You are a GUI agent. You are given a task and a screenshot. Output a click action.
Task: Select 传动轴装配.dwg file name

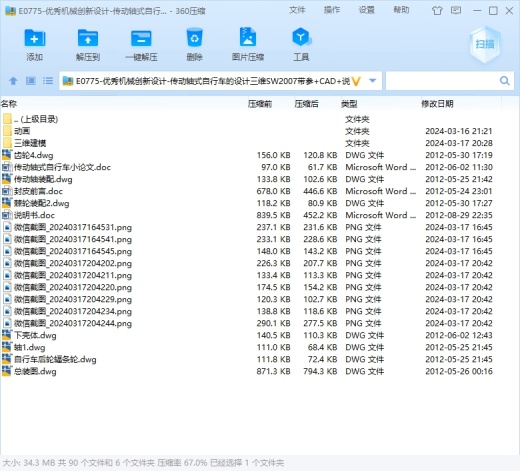pos(43,179)
